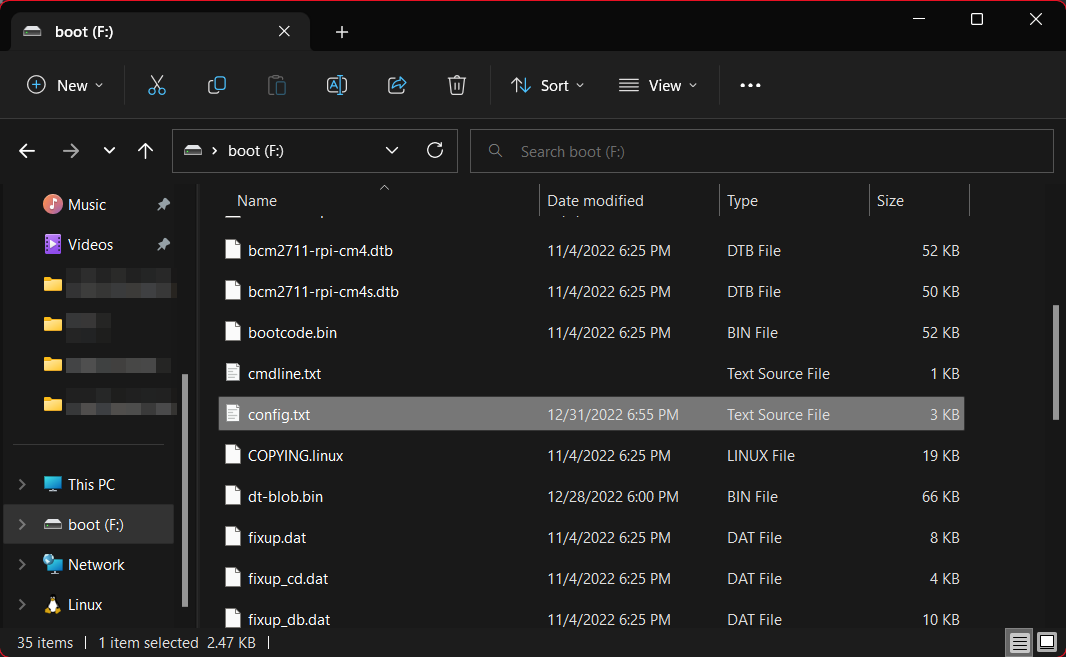
Task: Navigate back with the left arrow
Action: (x=27, y=151)
